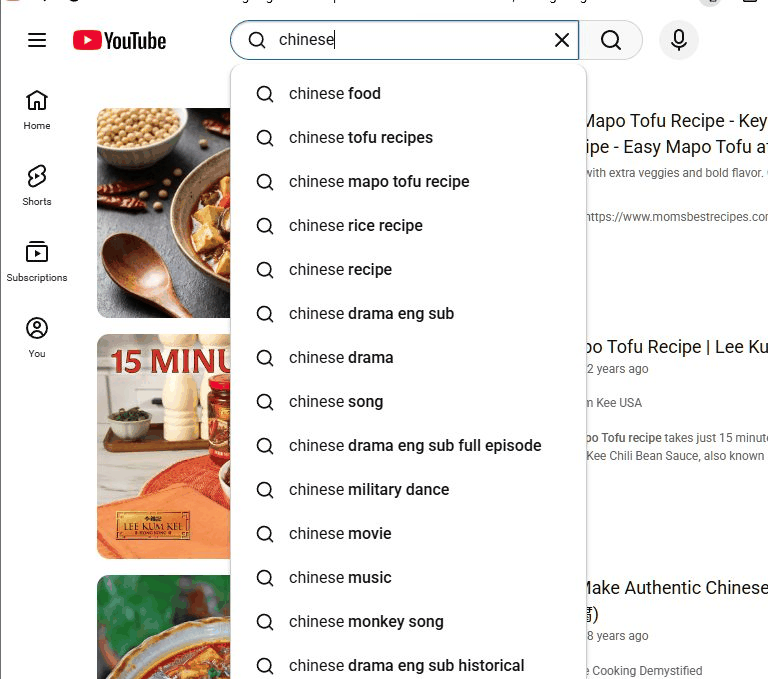Click the magnifier icon beside chinese food

click(x=265, y=94)
